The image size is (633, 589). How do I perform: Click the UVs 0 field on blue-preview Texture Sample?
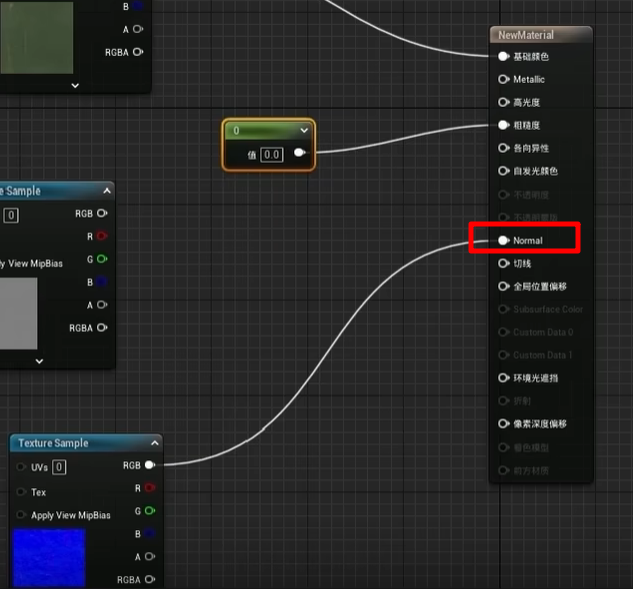click(x=59, y=467)
